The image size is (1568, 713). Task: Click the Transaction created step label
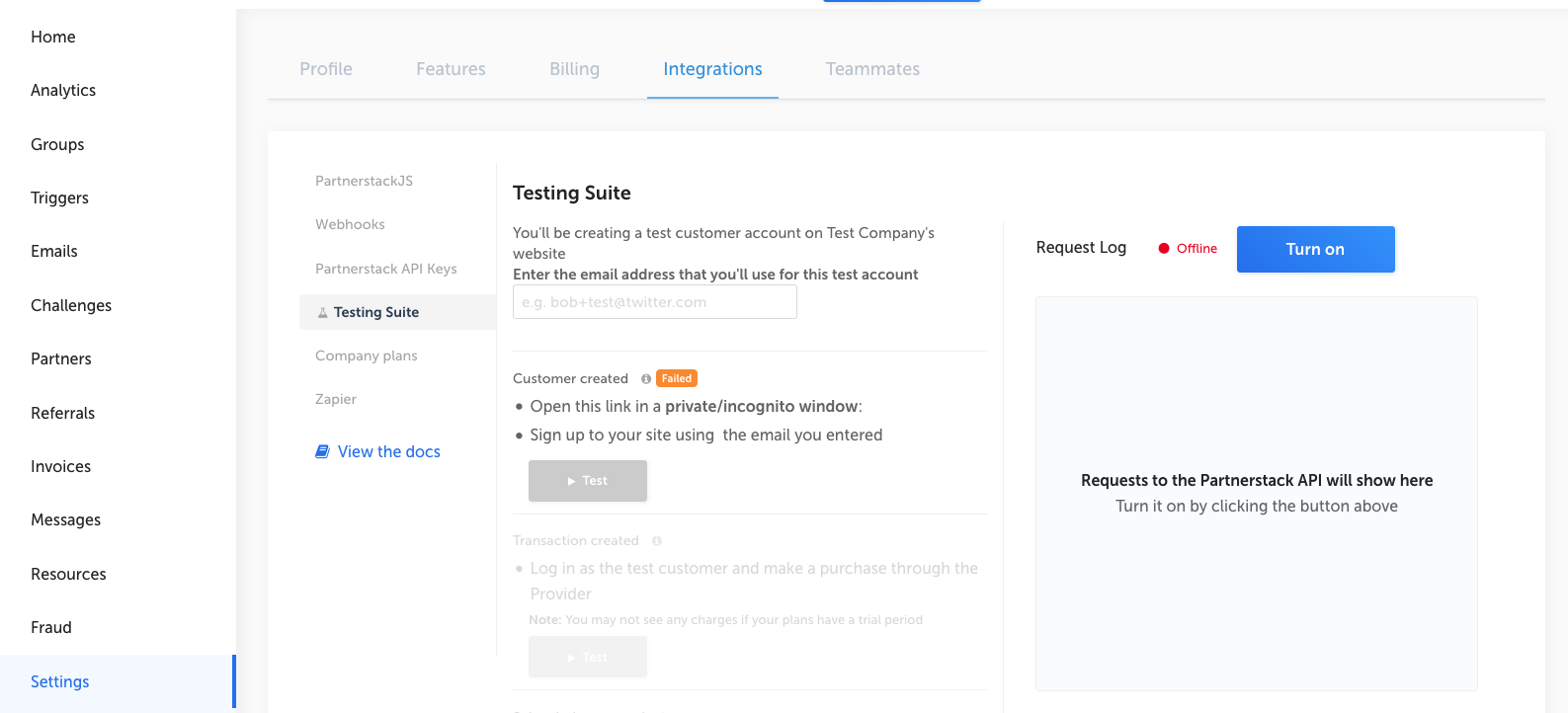576,540
